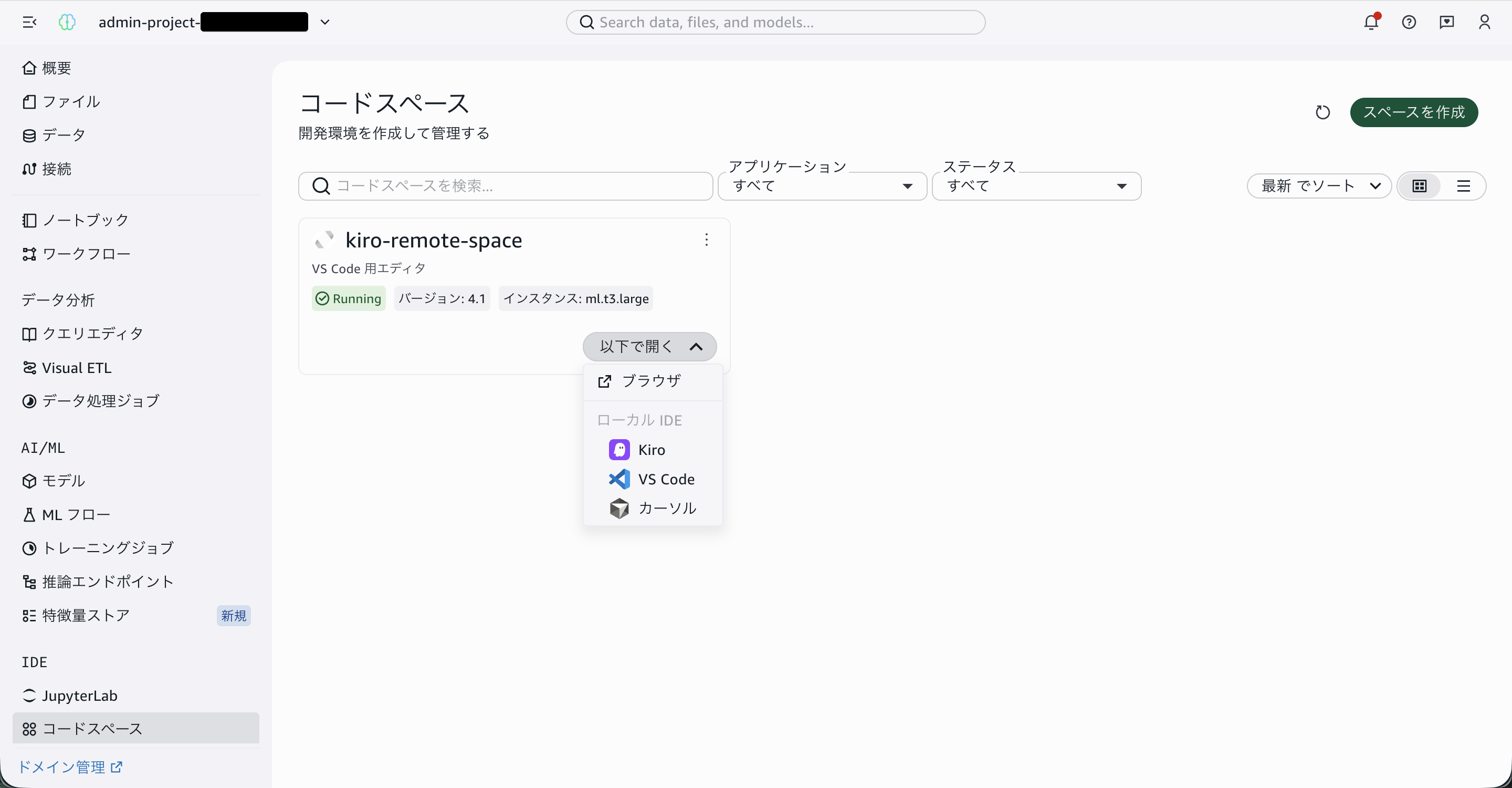This screenshot has width=1512, height=788.
Task: Open the user profile icon
Action: [1484, 22]
